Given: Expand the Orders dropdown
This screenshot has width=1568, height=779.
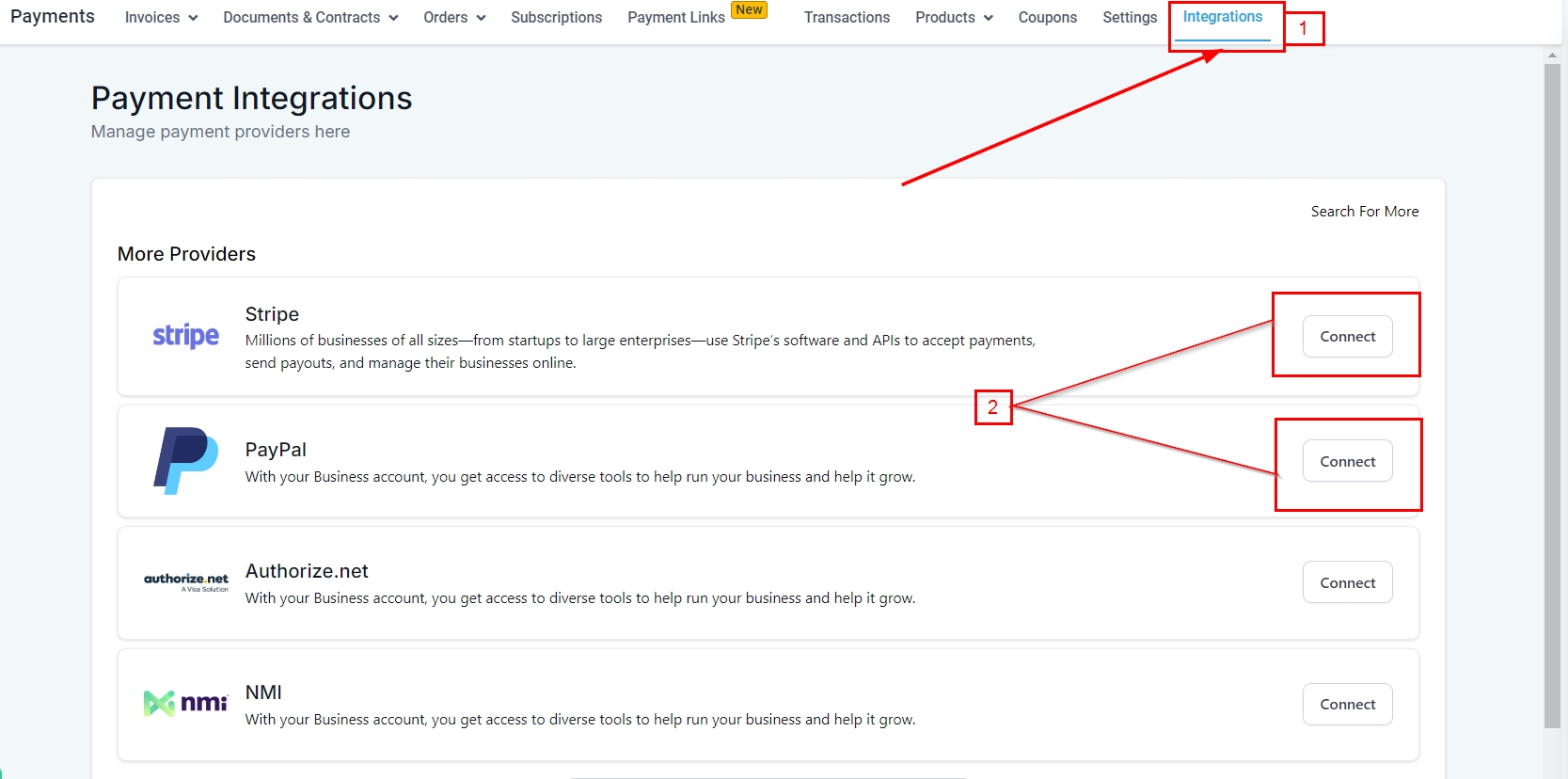Looking at the screenshot, I should tap(454, 18).
